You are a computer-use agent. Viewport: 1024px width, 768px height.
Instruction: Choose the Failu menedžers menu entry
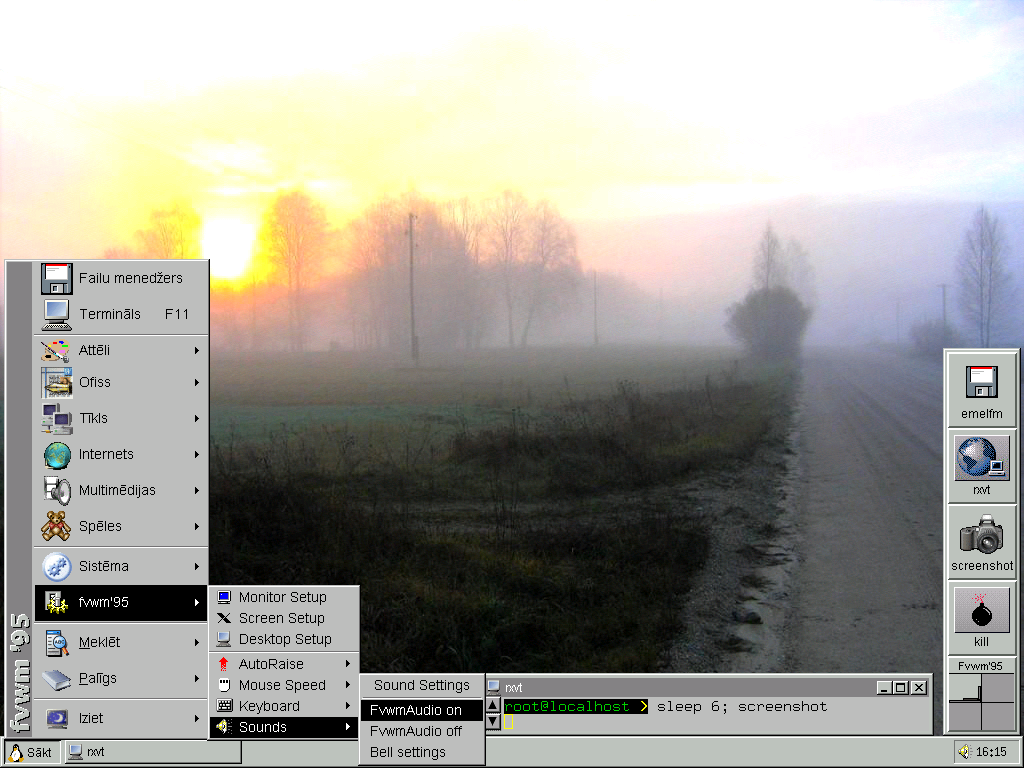121,278
